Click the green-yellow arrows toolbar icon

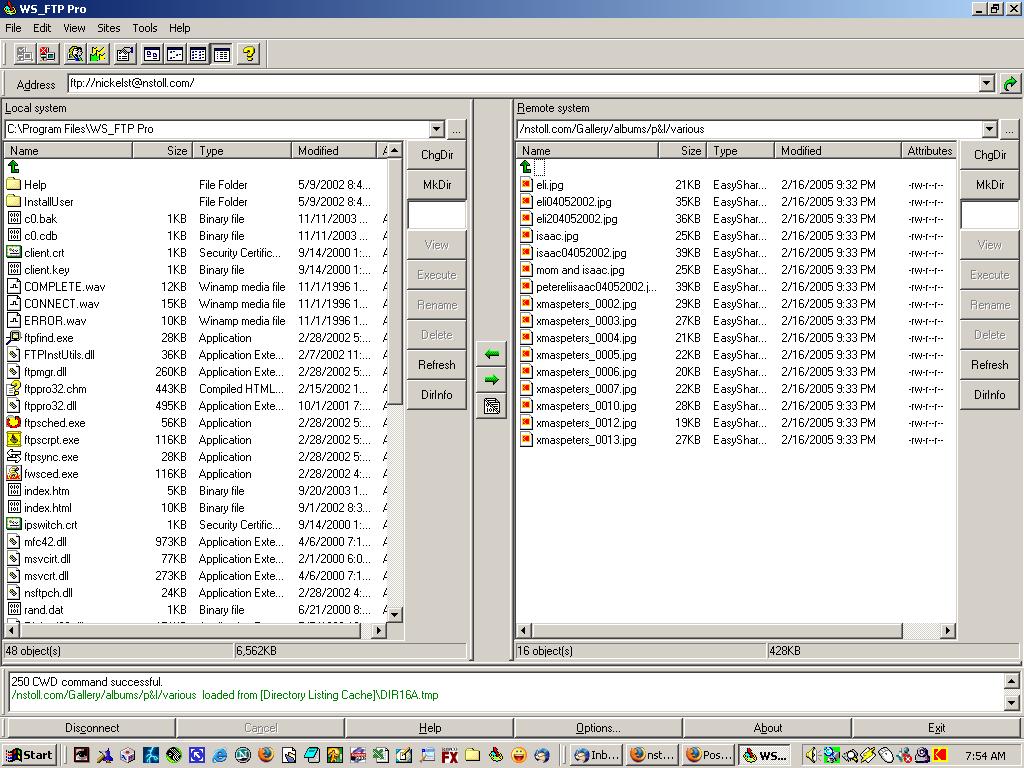click(x=98, y=54)
